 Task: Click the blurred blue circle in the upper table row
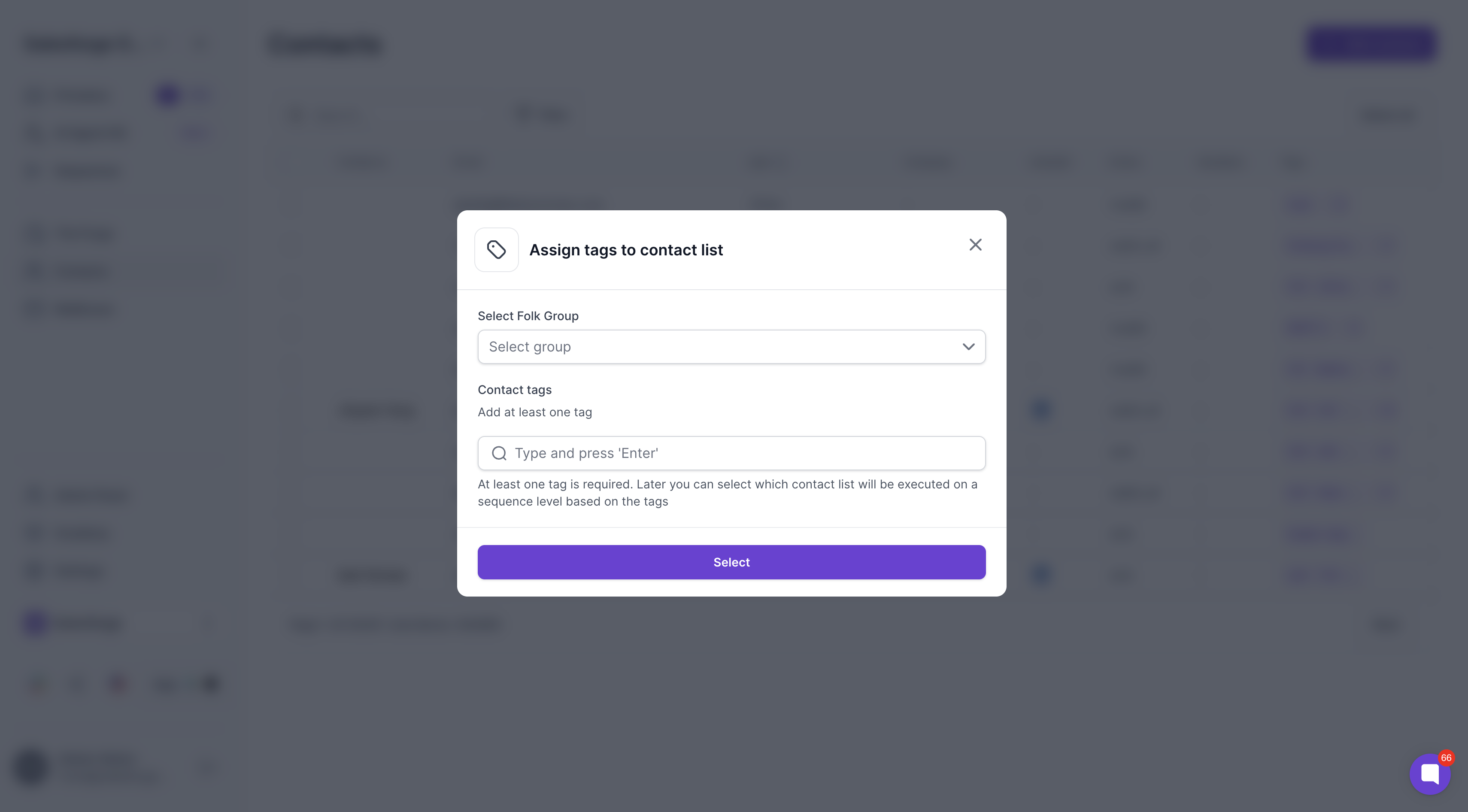(x=1041, y=409)
